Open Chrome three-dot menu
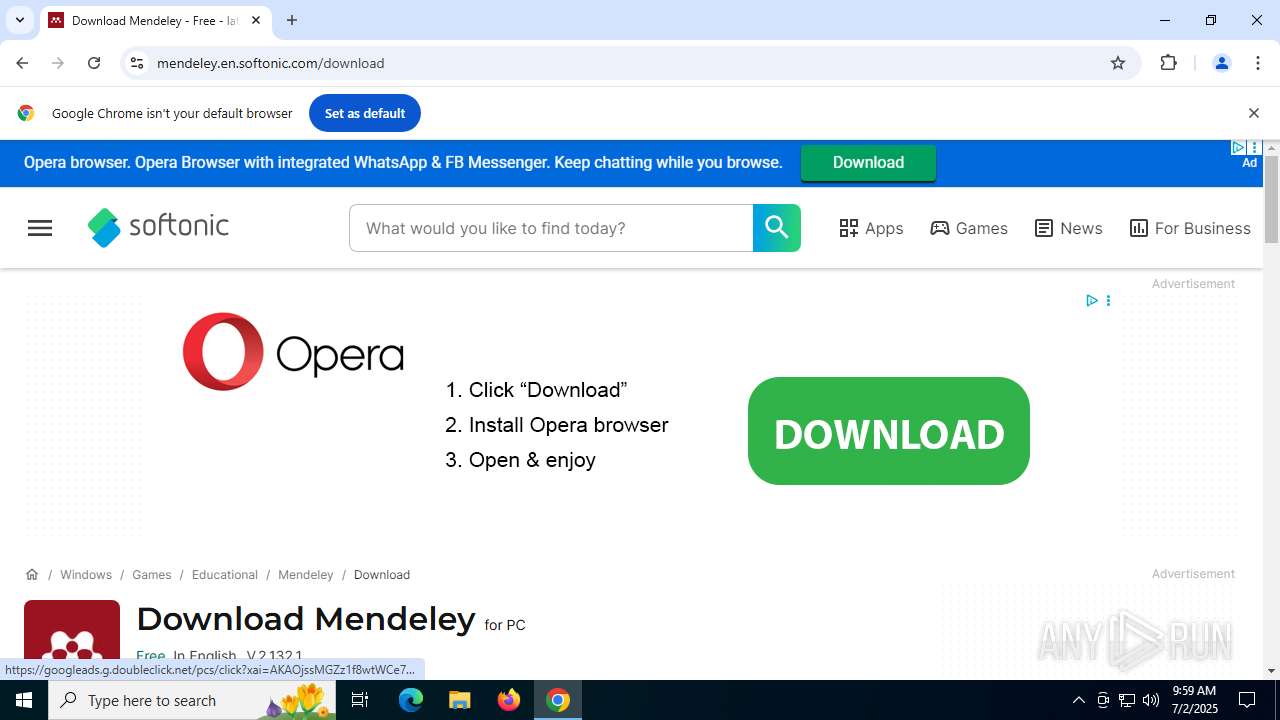 (x=1258, y=63)
